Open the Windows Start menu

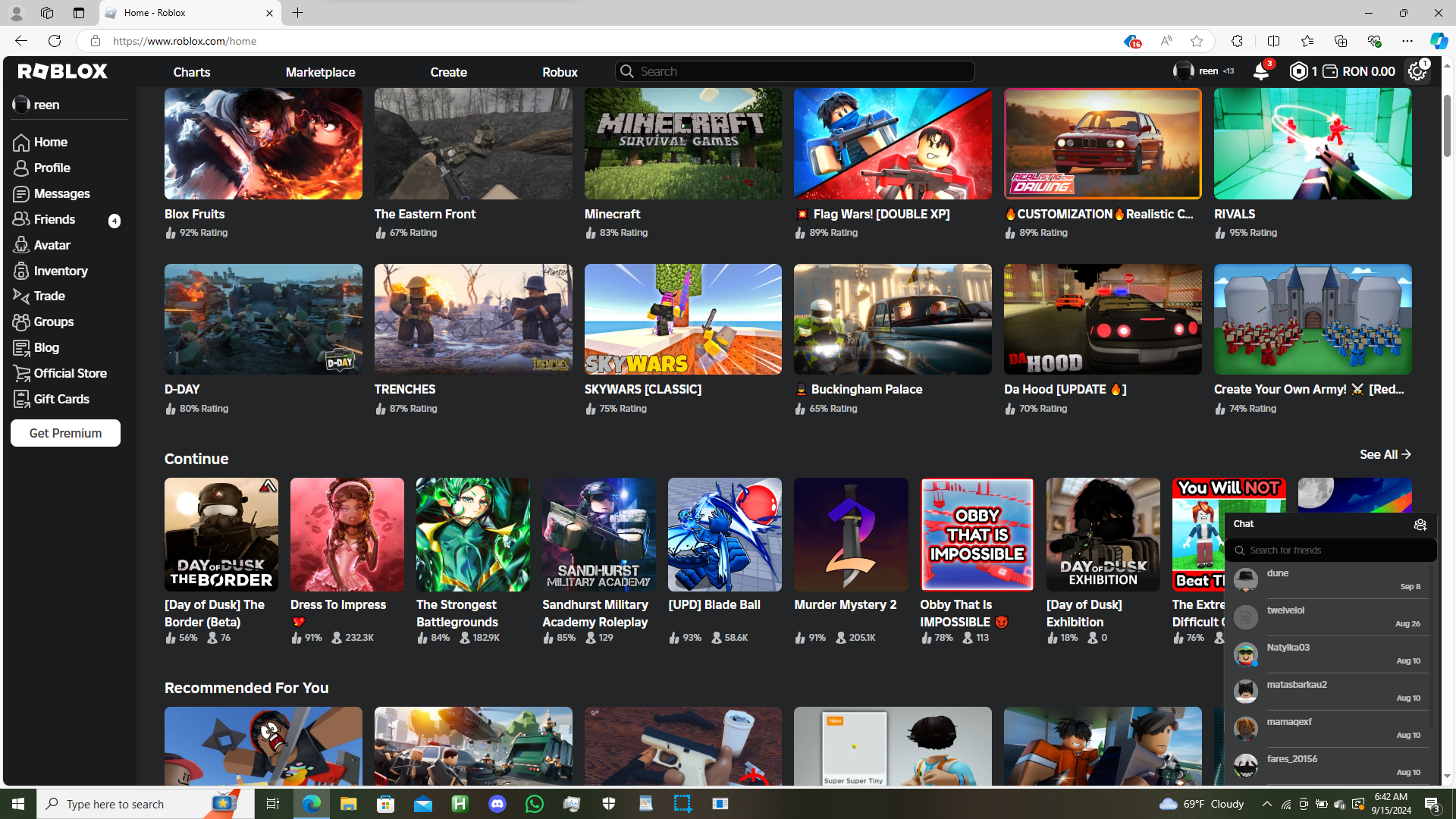(x=18, y=804)
